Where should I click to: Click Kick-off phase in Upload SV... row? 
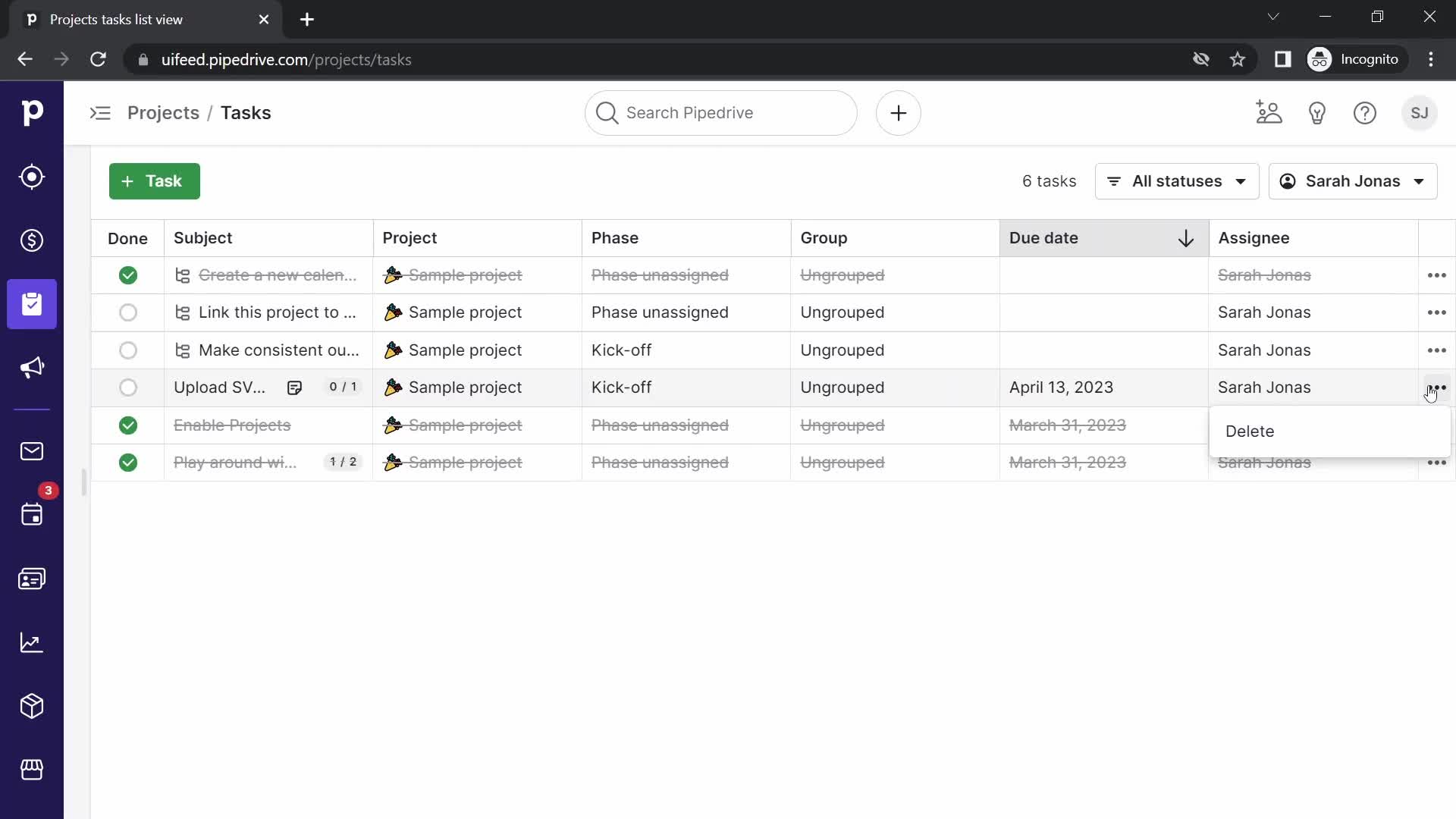621,388
